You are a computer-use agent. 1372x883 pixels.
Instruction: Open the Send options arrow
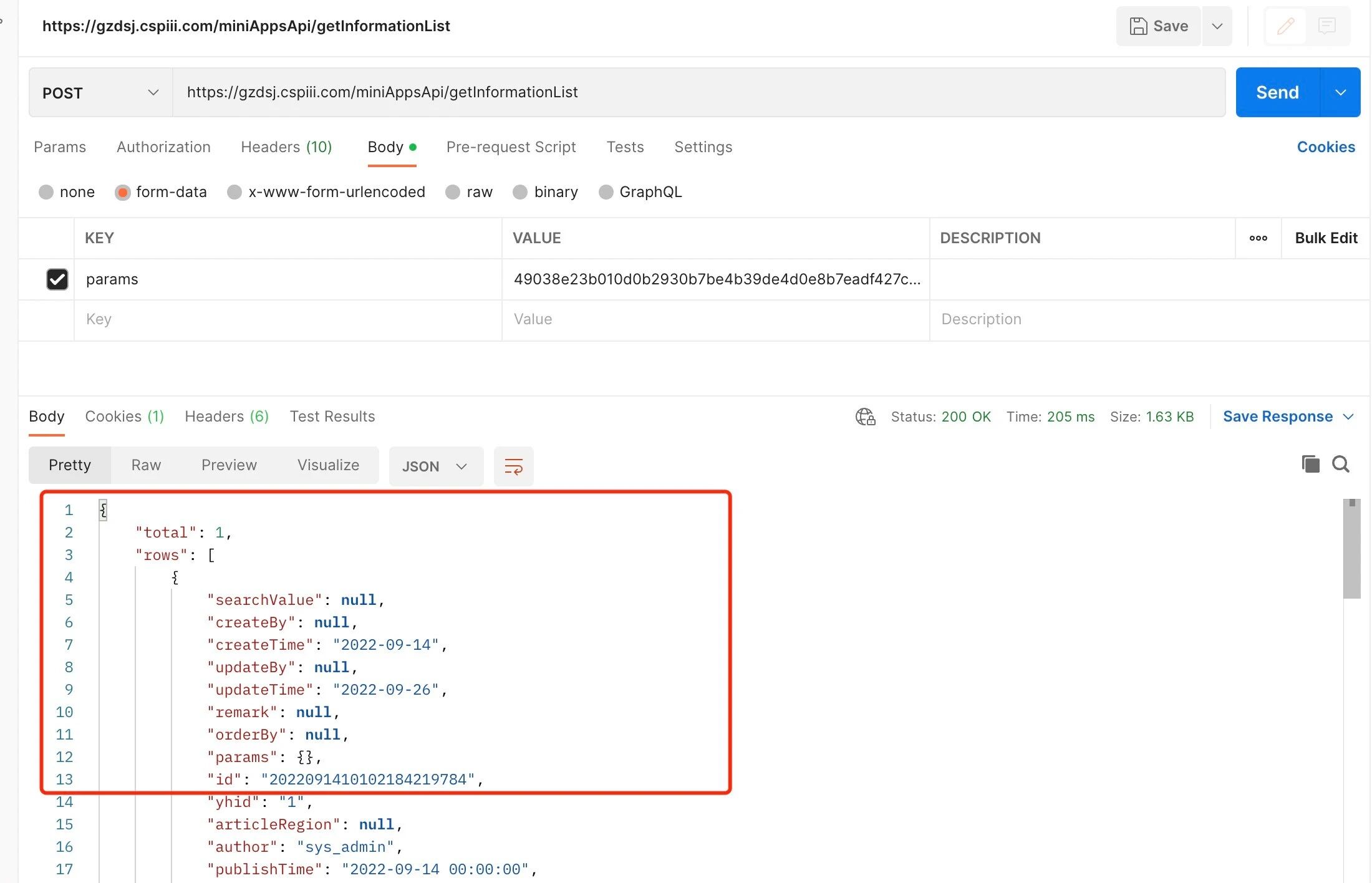1340,93
